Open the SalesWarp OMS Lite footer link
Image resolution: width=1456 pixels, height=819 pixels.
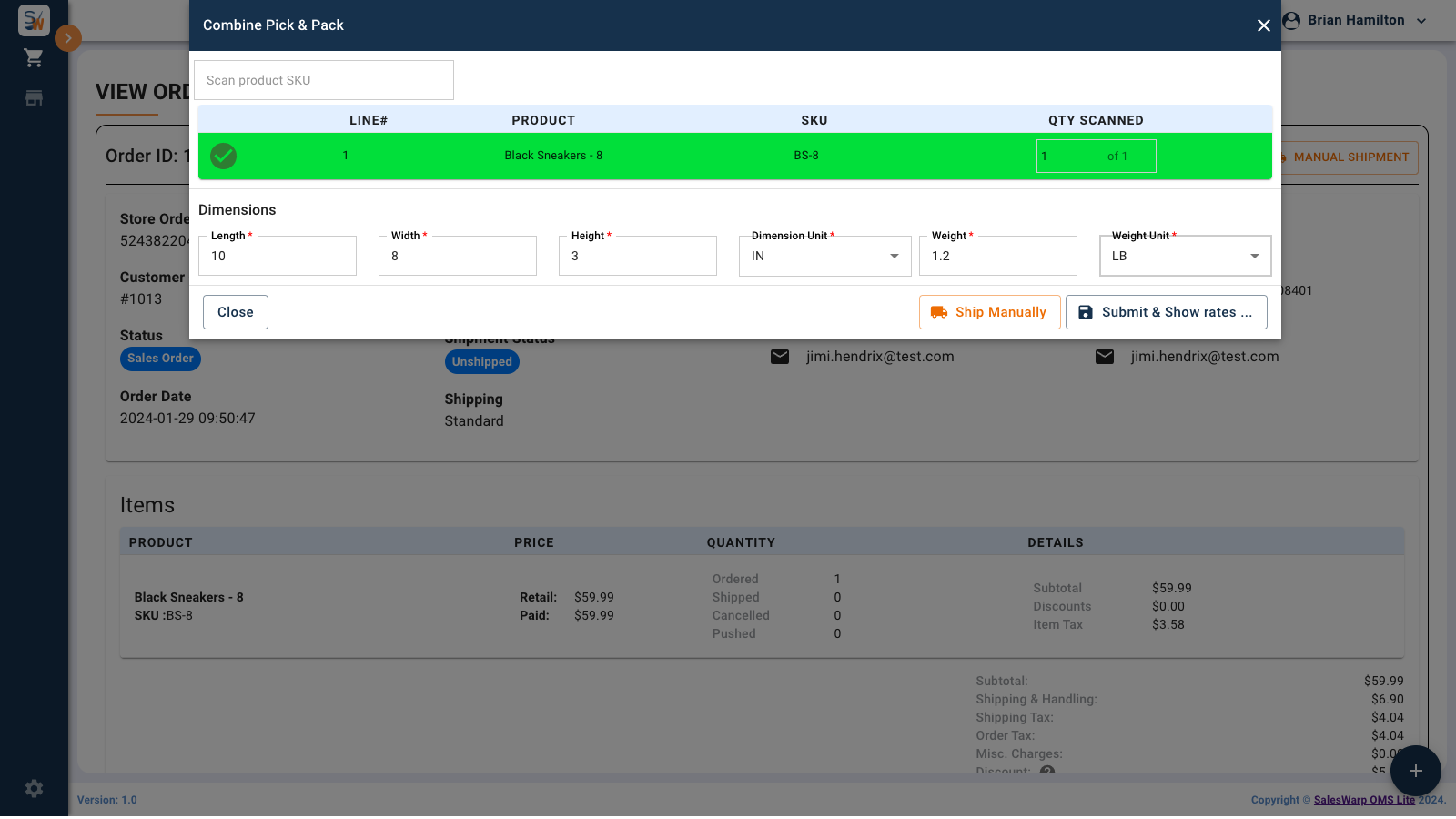[1364, 801]
